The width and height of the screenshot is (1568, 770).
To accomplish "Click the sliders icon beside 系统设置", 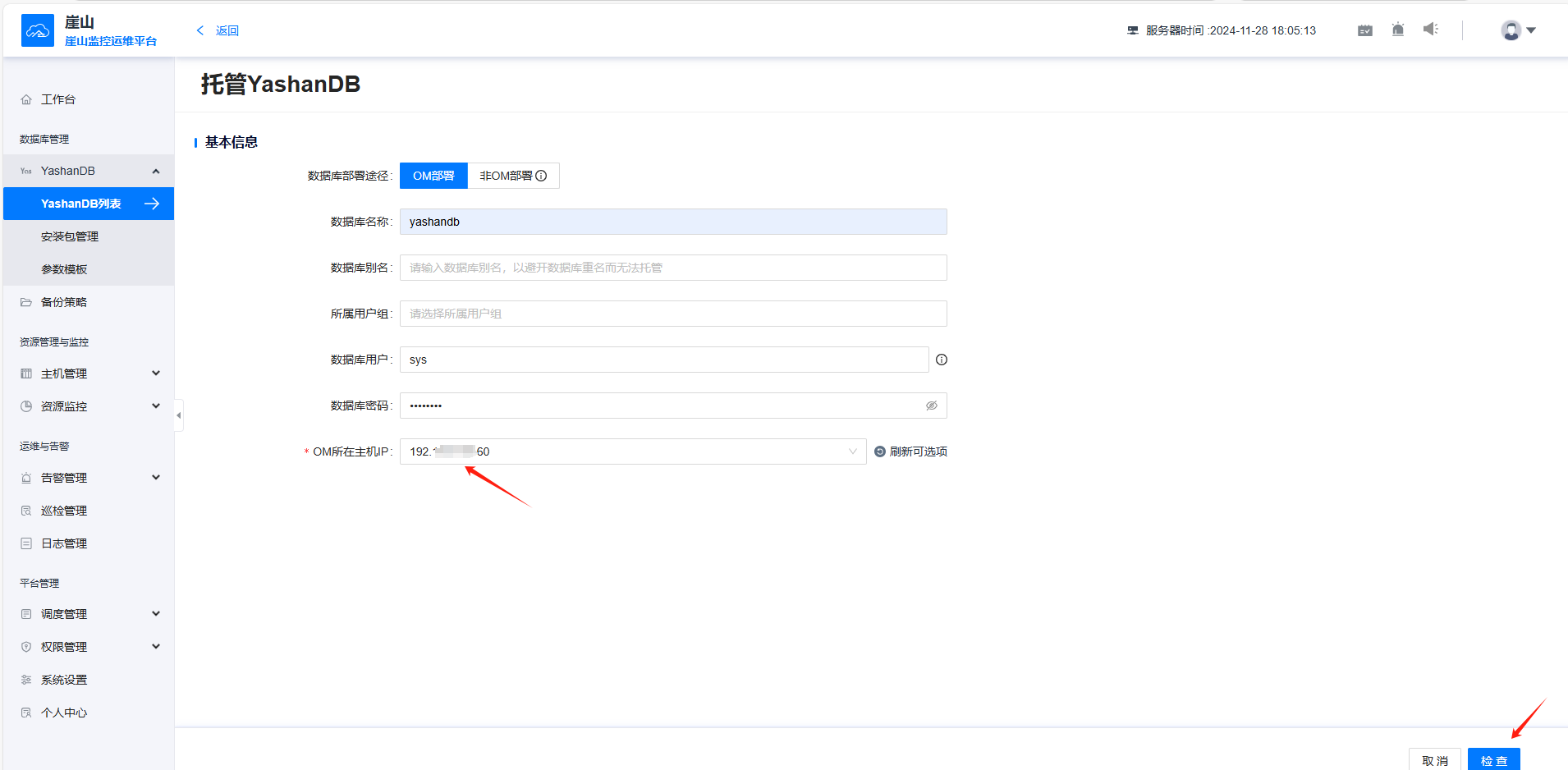I will tap(26, 680).
